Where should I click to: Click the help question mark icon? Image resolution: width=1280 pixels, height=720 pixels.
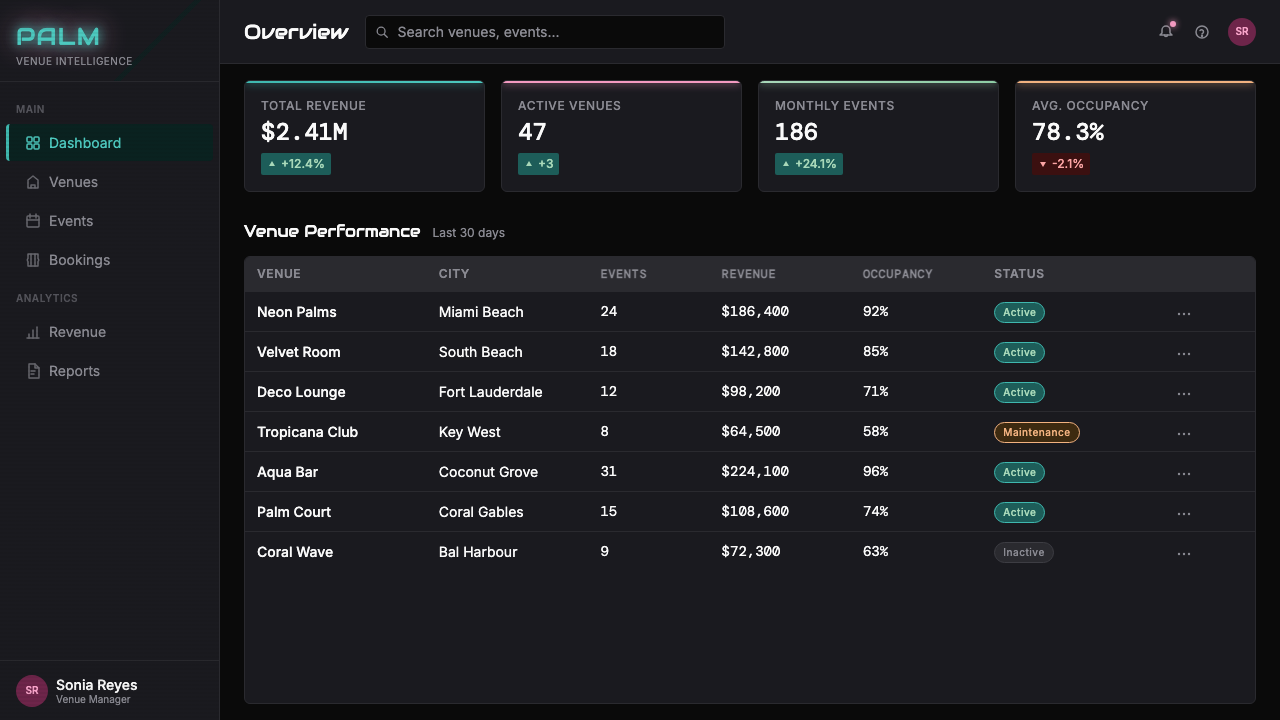(1202, 32)
